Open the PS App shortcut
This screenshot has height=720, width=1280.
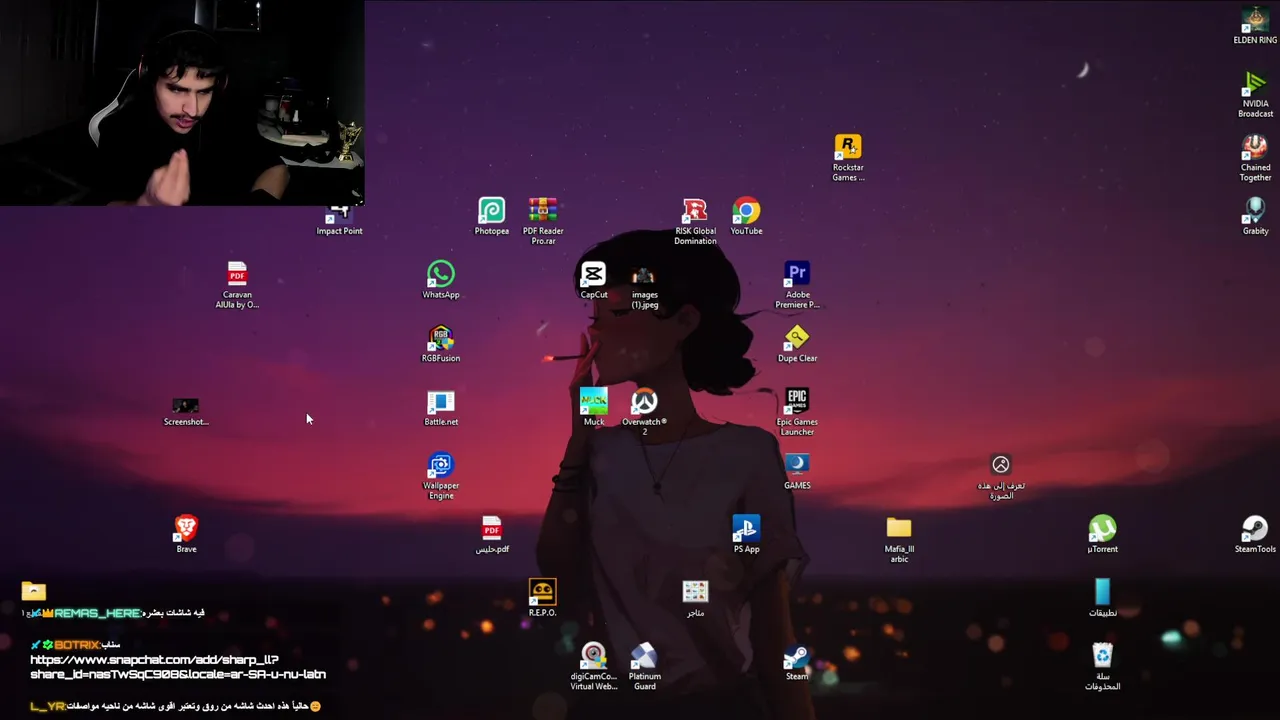(x=746, y=534)
